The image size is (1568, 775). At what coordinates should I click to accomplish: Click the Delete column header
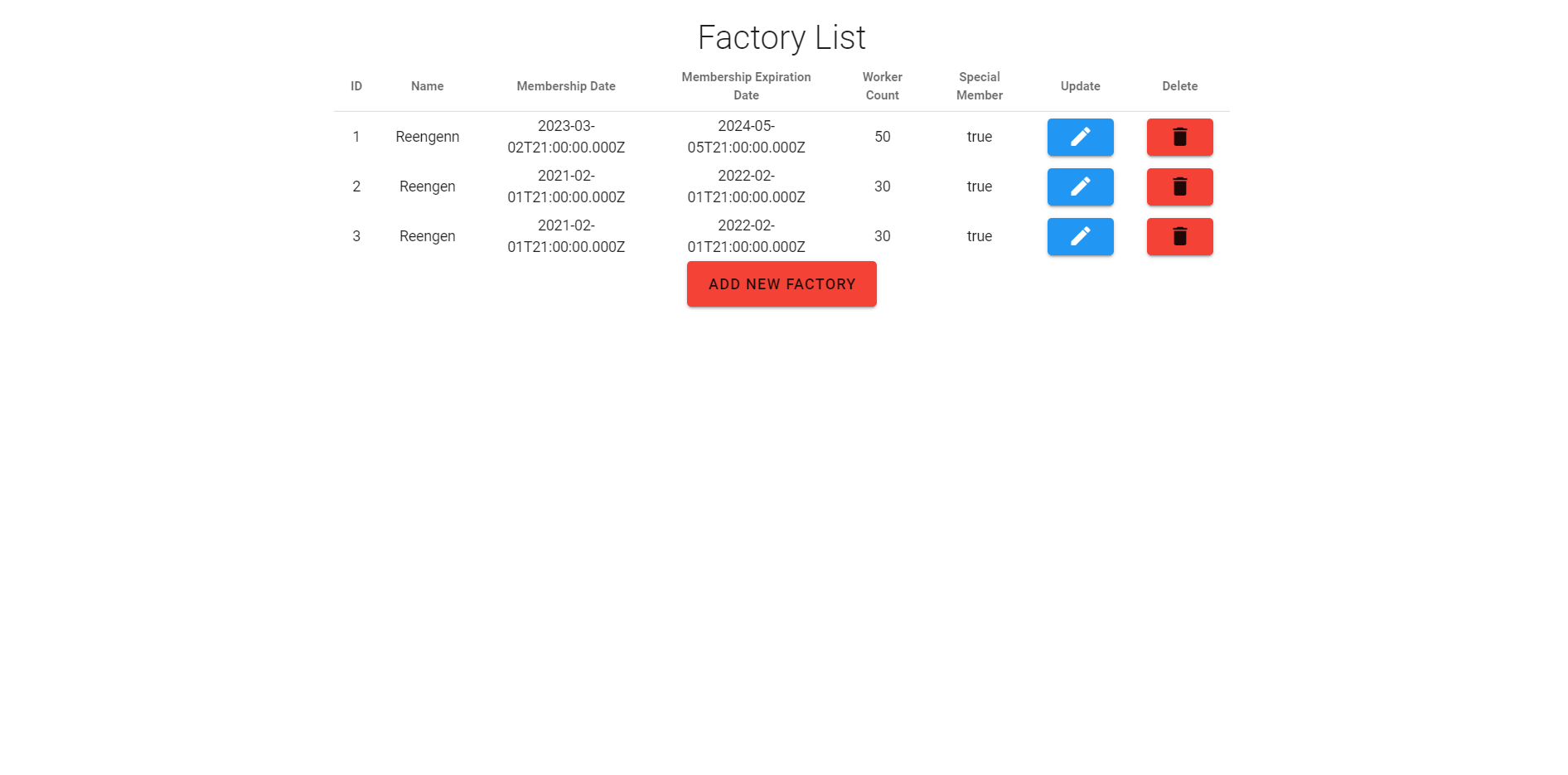1179,85
